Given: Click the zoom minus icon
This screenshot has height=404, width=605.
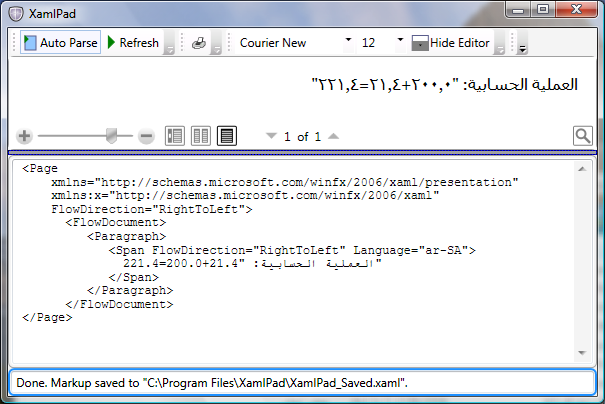Looking at the screenshot, I should coord(146,136).
